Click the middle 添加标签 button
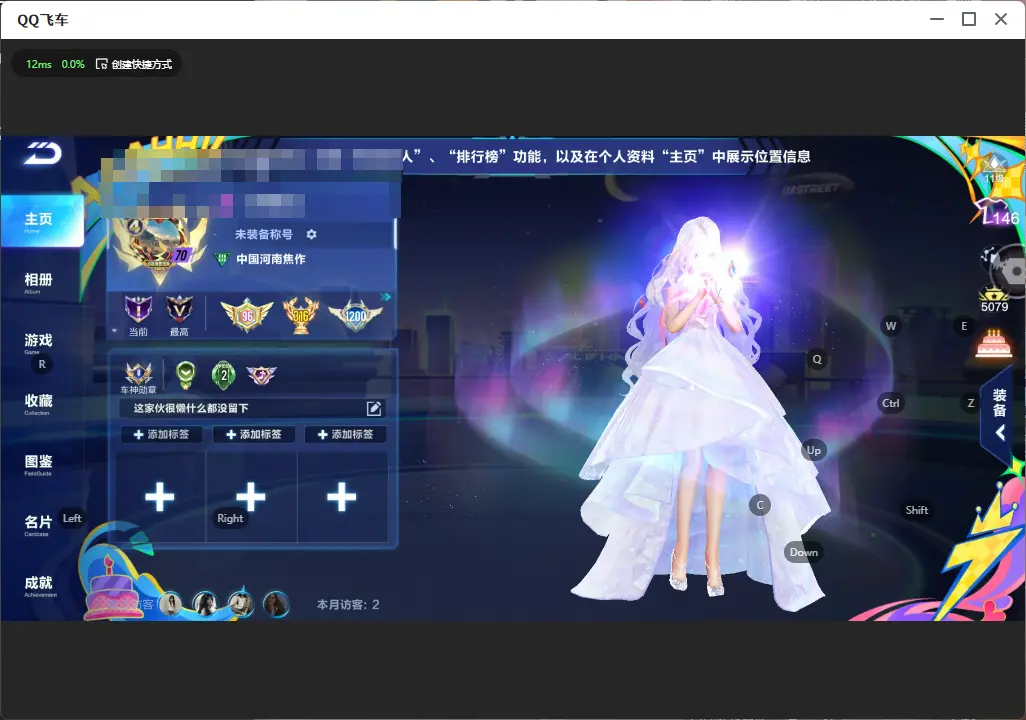1026x720 pixels. [253, 435]
